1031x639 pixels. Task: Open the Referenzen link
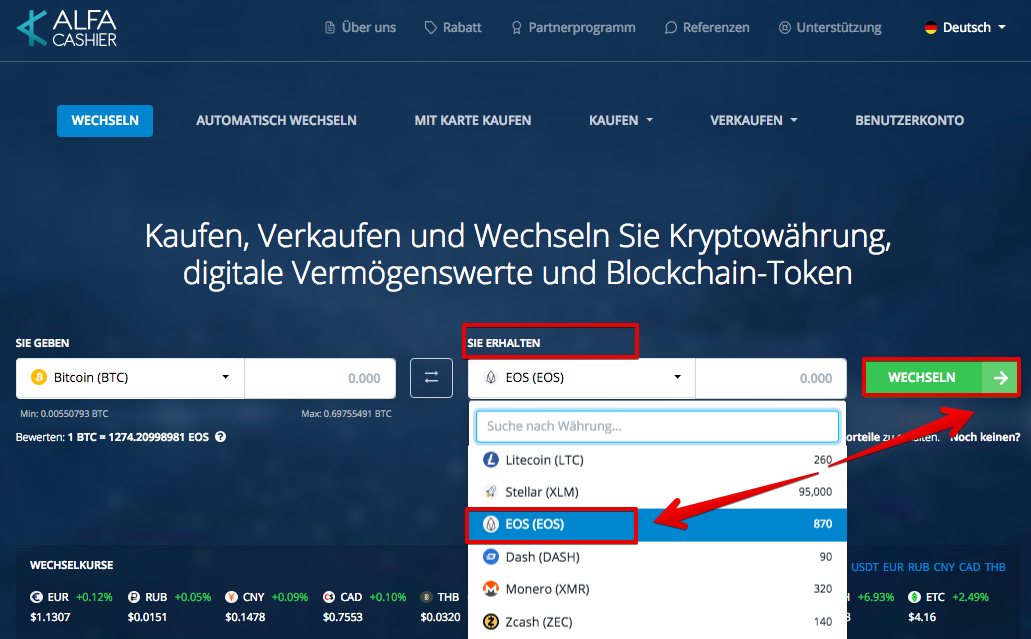point(707,28)
